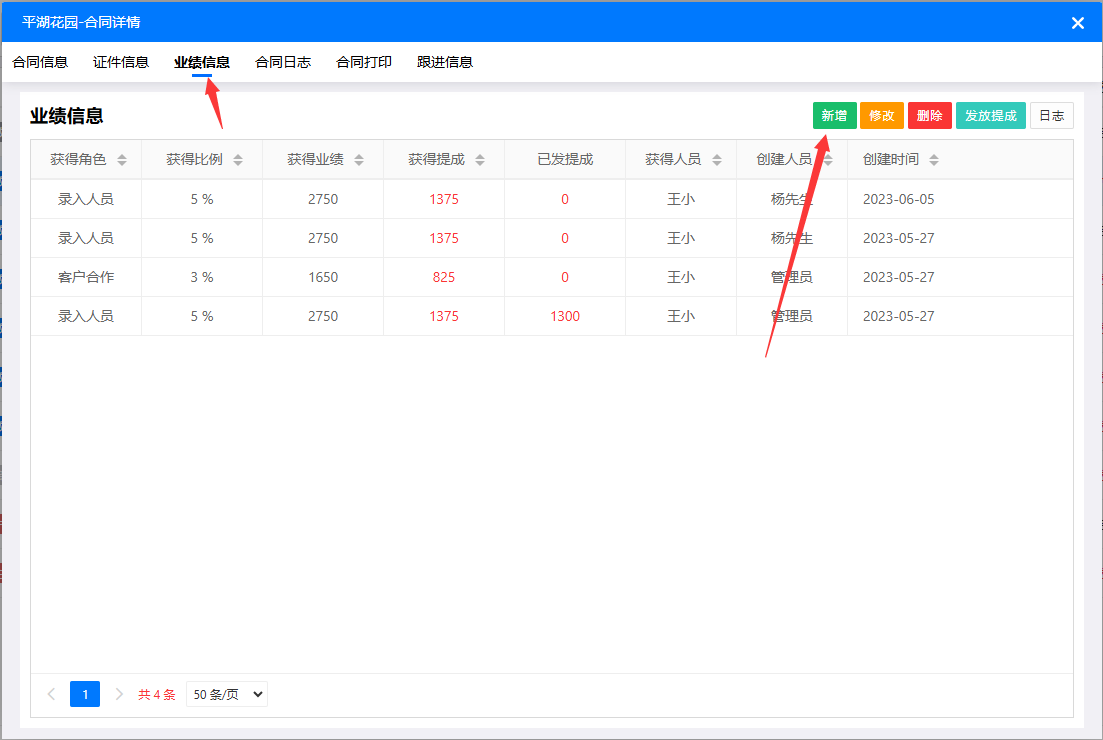Open the 合同打印 tab
This screenshot has height=740, width=1103.
[364, 62]
